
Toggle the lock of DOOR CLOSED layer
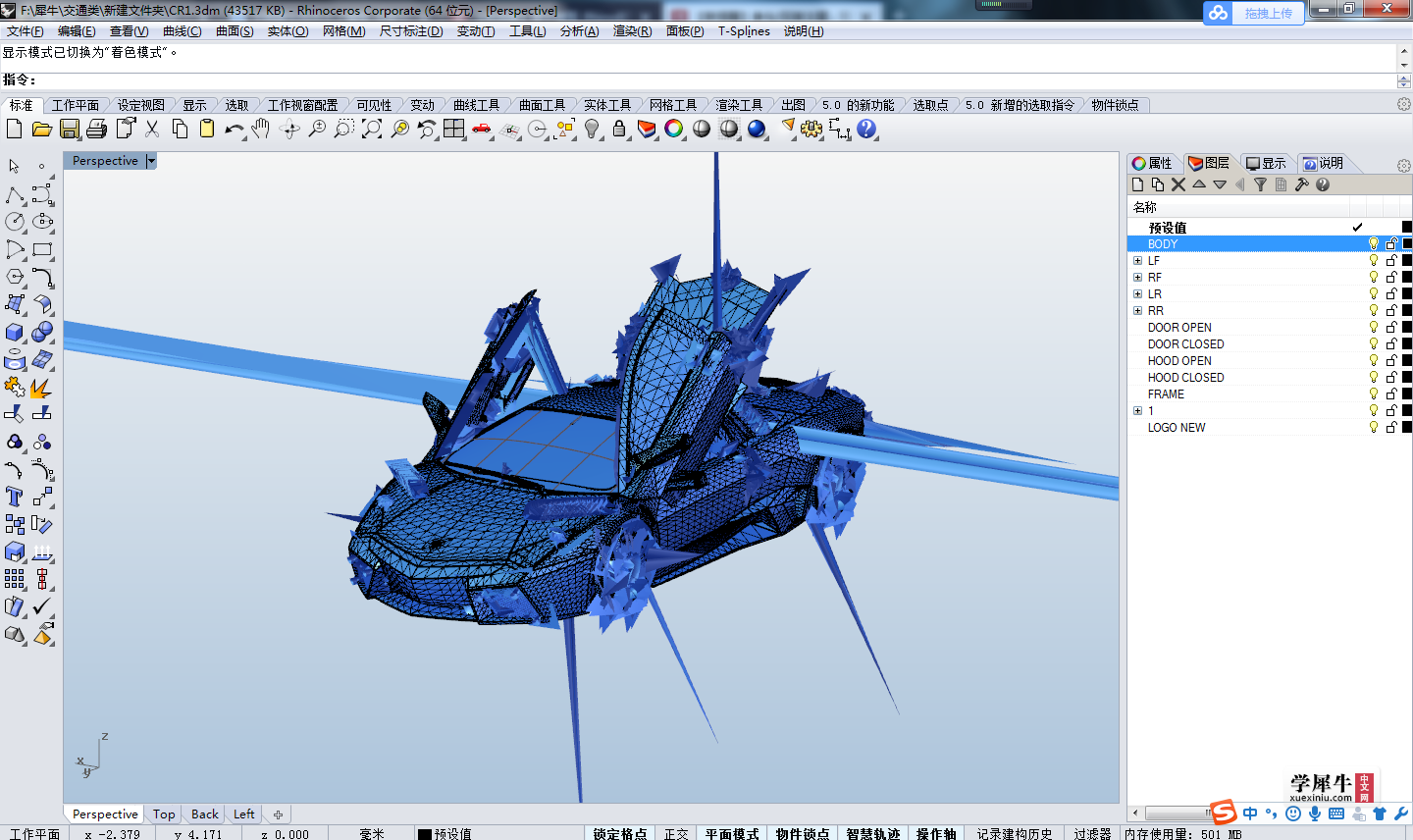click(x=1391, y=343)
